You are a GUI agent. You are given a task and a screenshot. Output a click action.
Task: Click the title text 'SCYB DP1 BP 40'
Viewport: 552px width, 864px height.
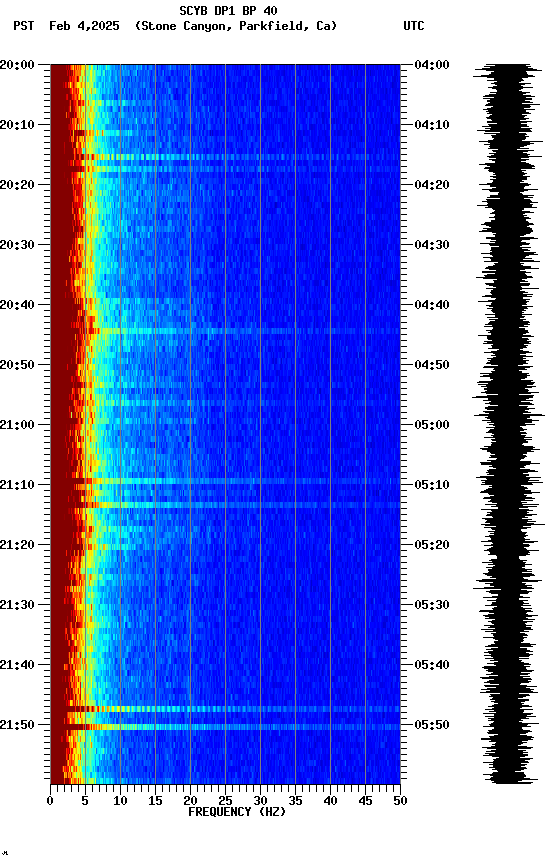(x=228, y=10)
